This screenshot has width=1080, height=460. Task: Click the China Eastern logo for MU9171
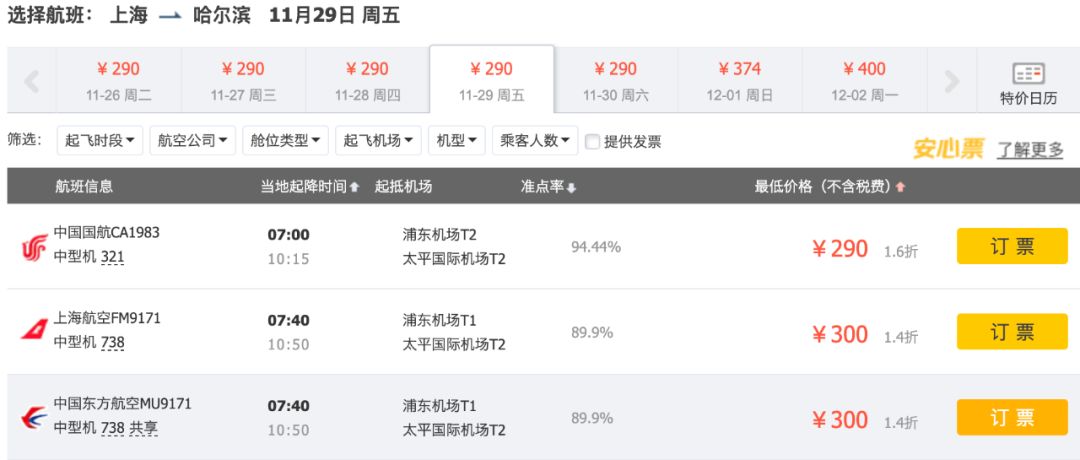click(x=34, y=417)
